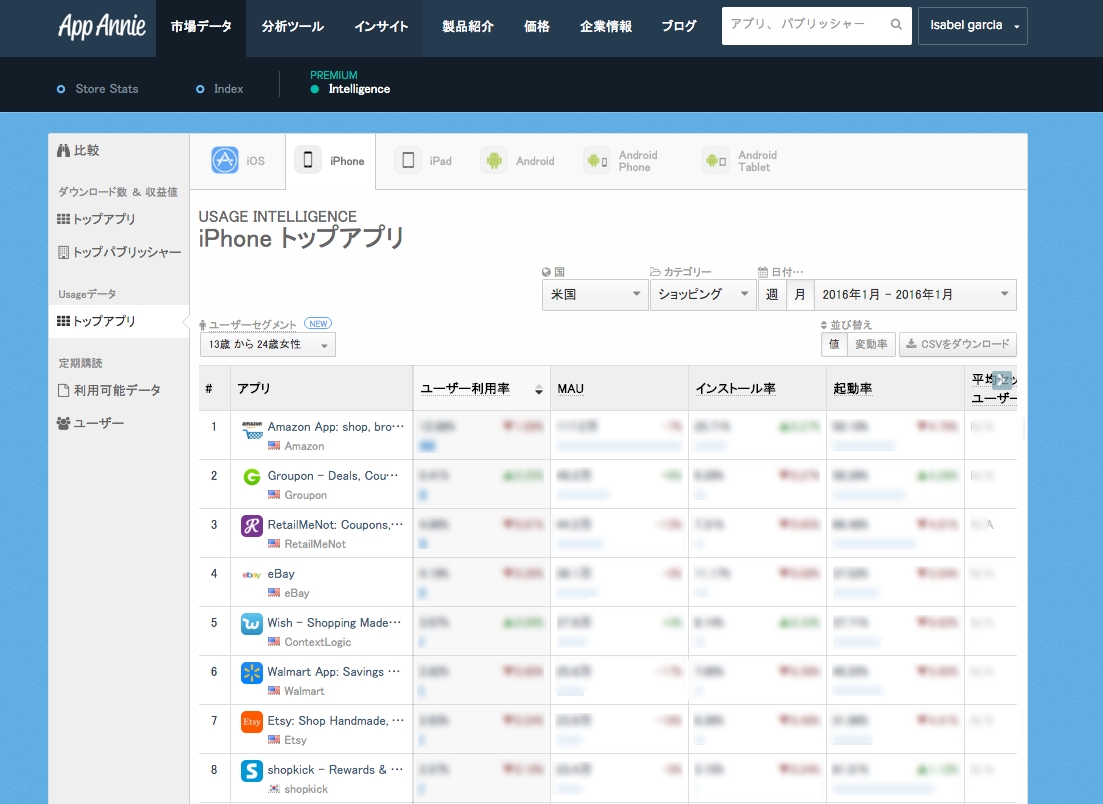1103x804 pixels.
Task: Switch to weekly (週) view
Action: [772, 295]
